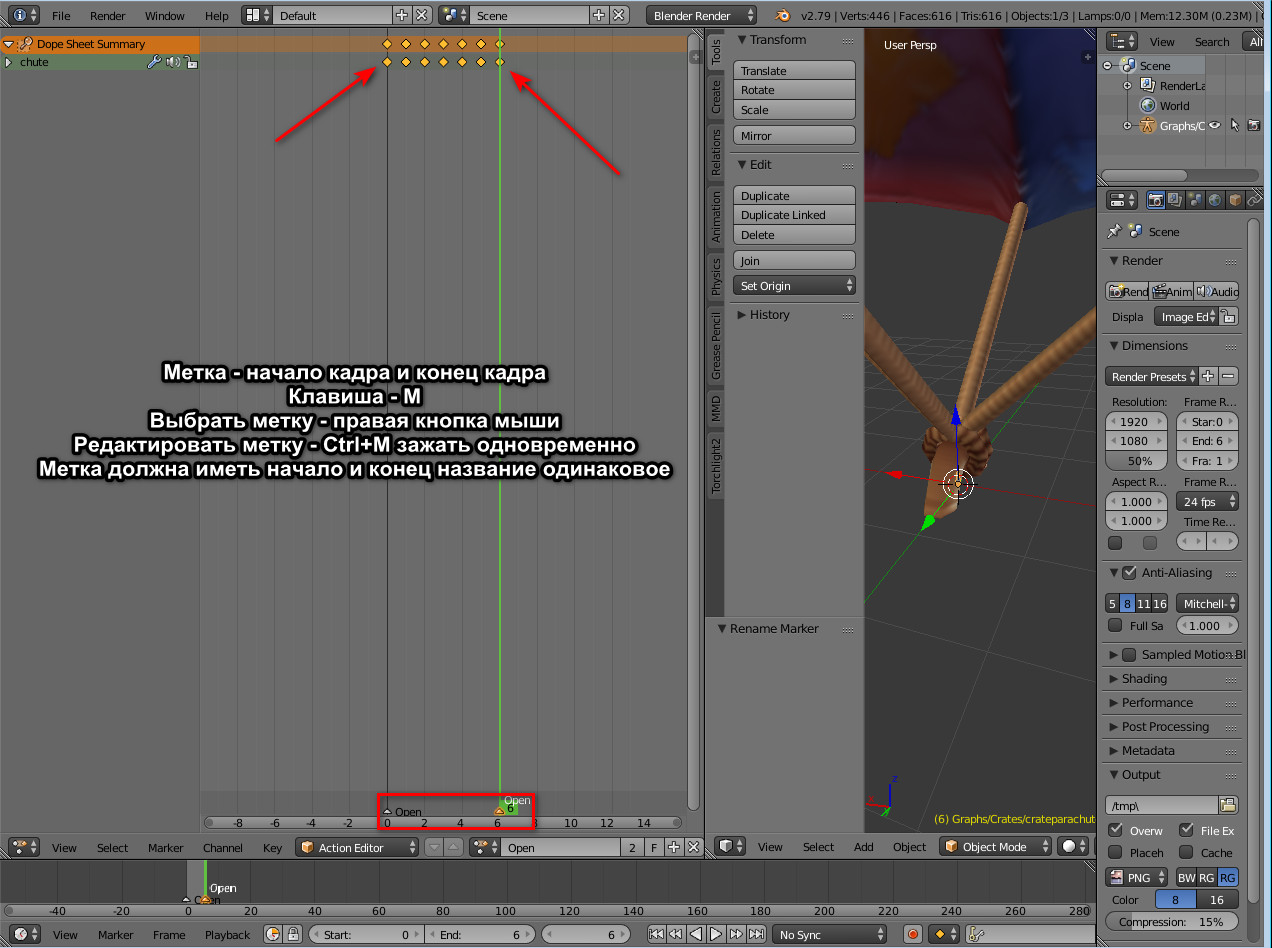
Task: Open the Render properties tab camera icon
Action: 1155,200
